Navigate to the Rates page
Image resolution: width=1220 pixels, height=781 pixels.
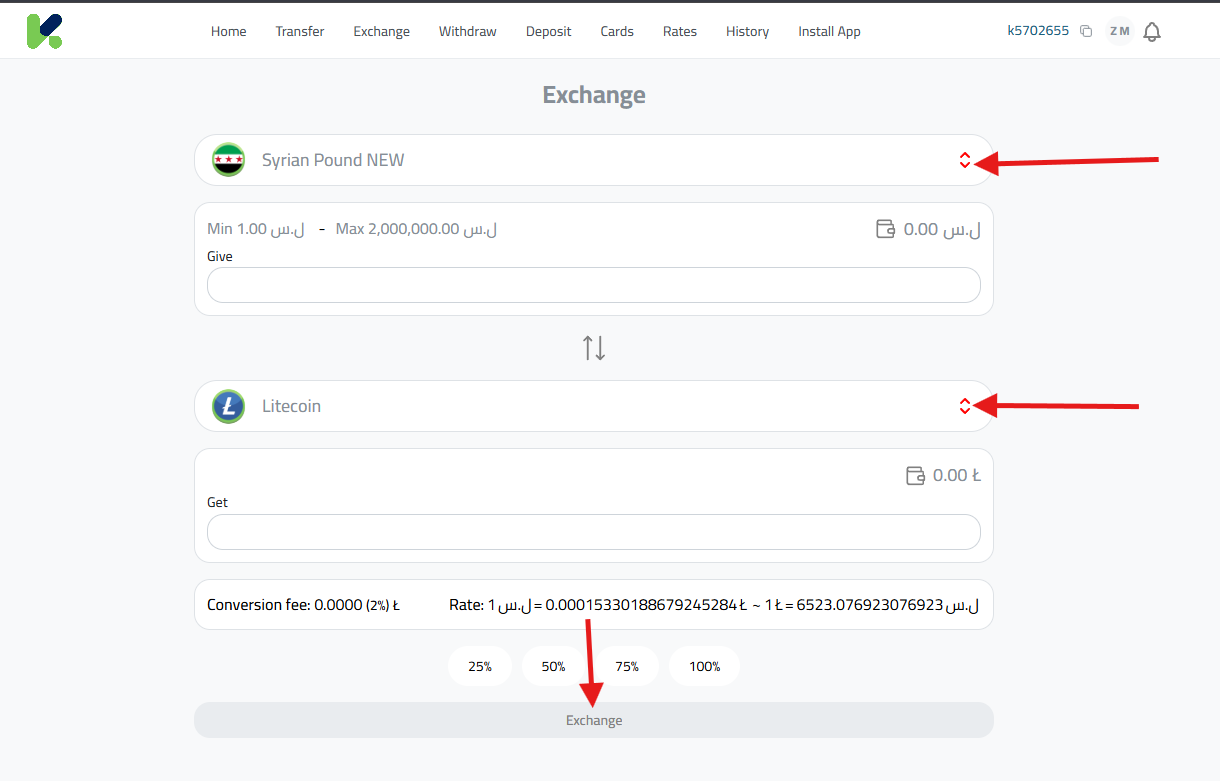[x=679, y=31]
